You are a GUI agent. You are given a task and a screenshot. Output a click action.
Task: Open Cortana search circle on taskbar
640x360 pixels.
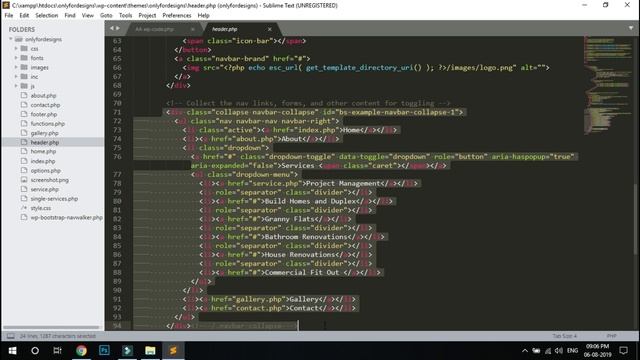pyautogui.click(x=35, y=350)
